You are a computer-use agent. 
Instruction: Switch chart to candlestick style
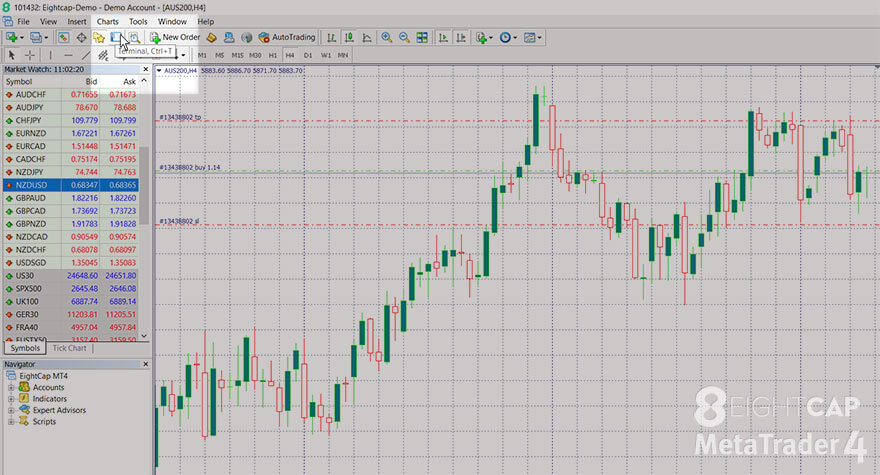click(349, 38)
